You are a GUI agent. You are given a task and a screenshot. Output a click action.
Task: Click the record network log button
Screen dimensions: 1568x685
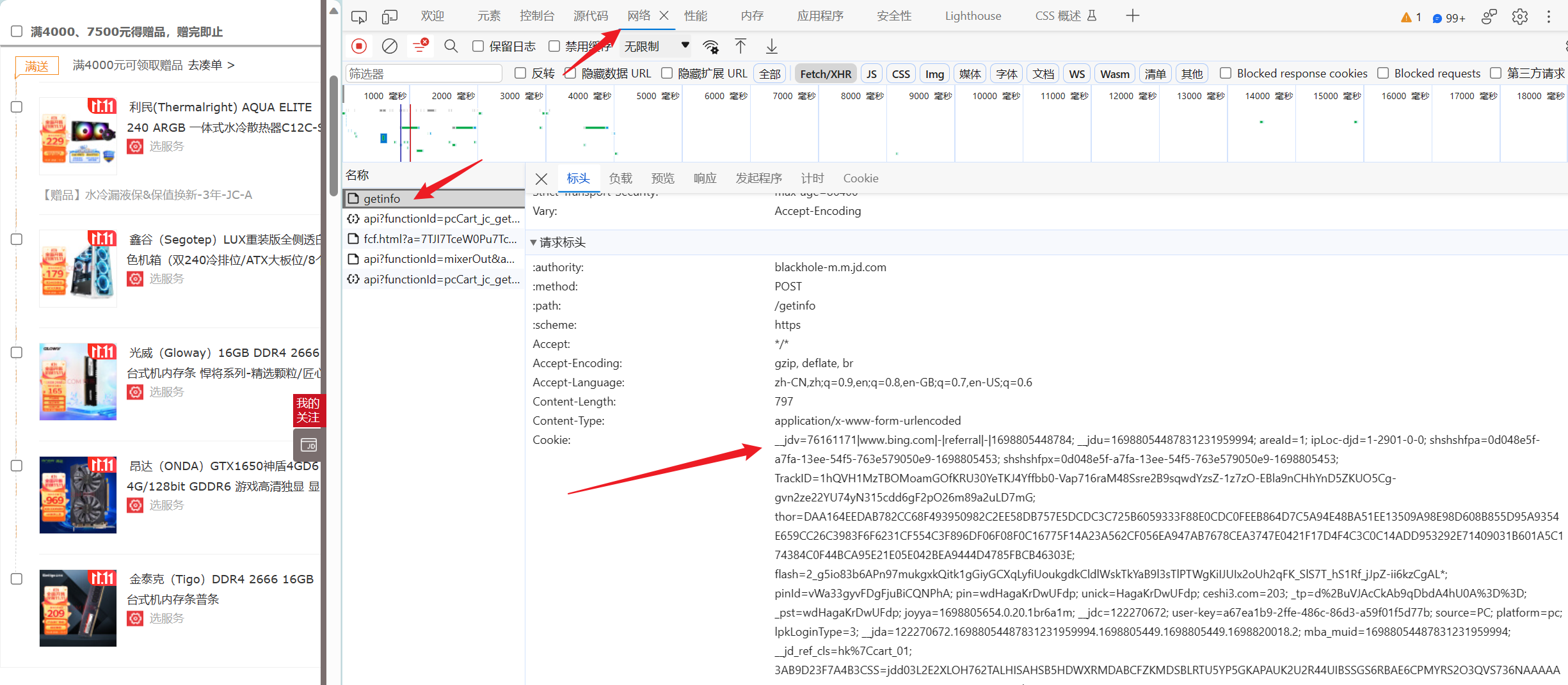click(359, 46)
